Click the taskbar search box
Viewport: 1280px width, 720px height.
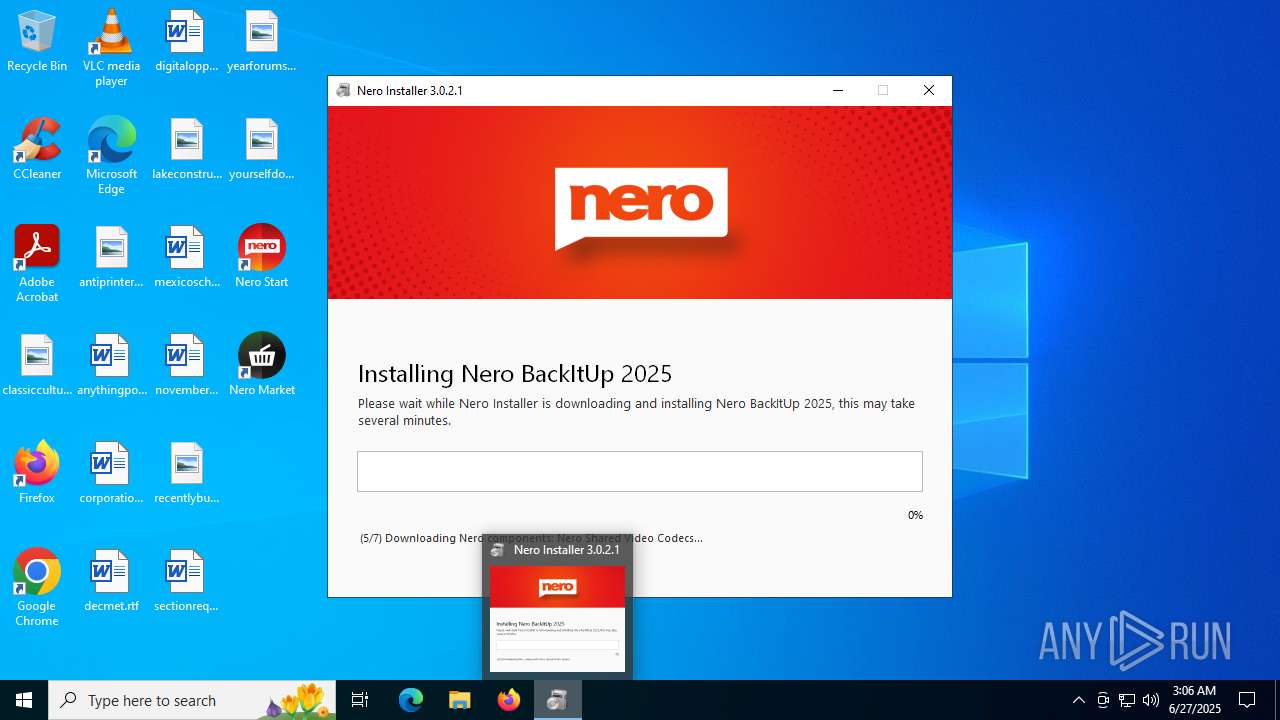click(x=192, y=700)
